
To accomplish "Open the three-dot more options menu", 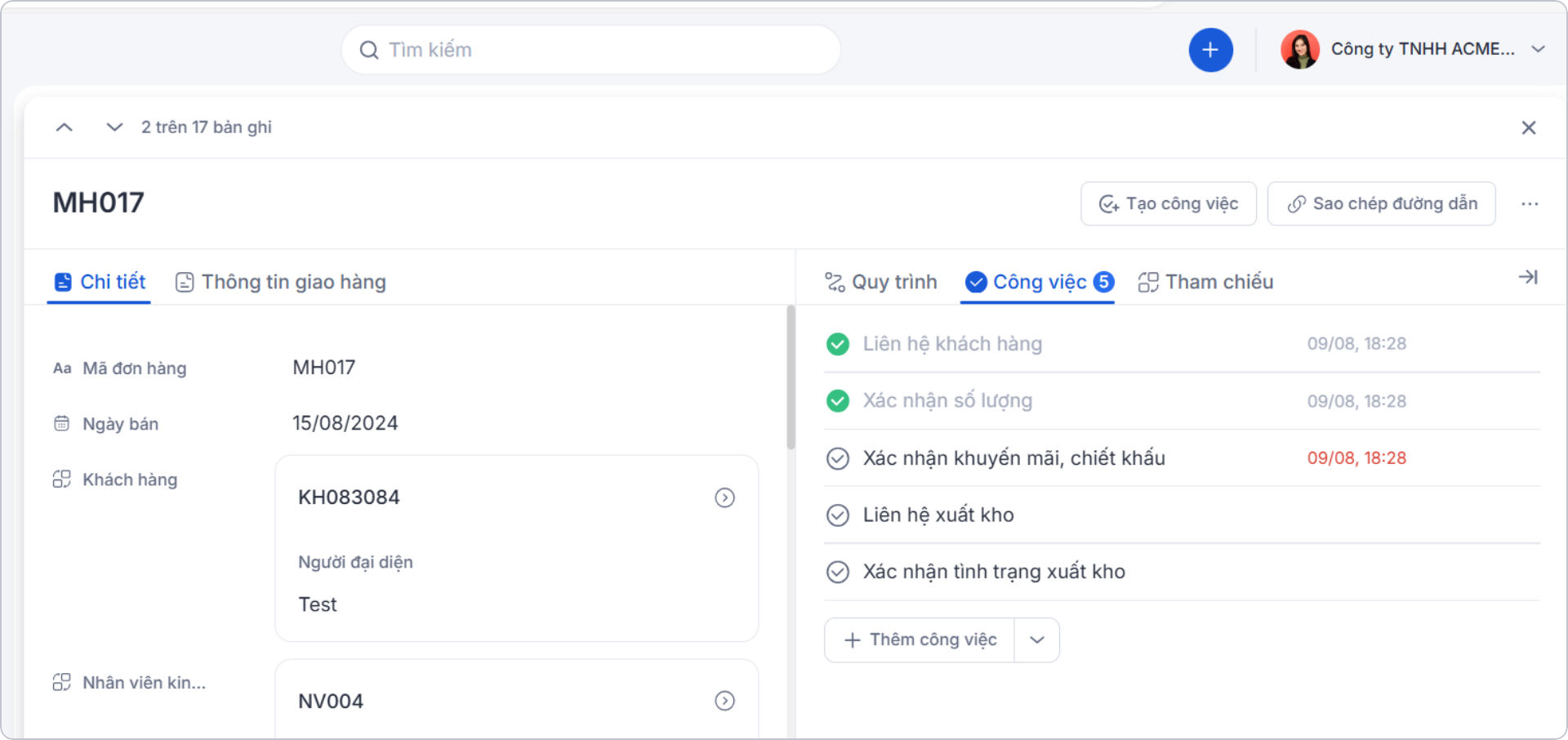I will point(1530,203).
